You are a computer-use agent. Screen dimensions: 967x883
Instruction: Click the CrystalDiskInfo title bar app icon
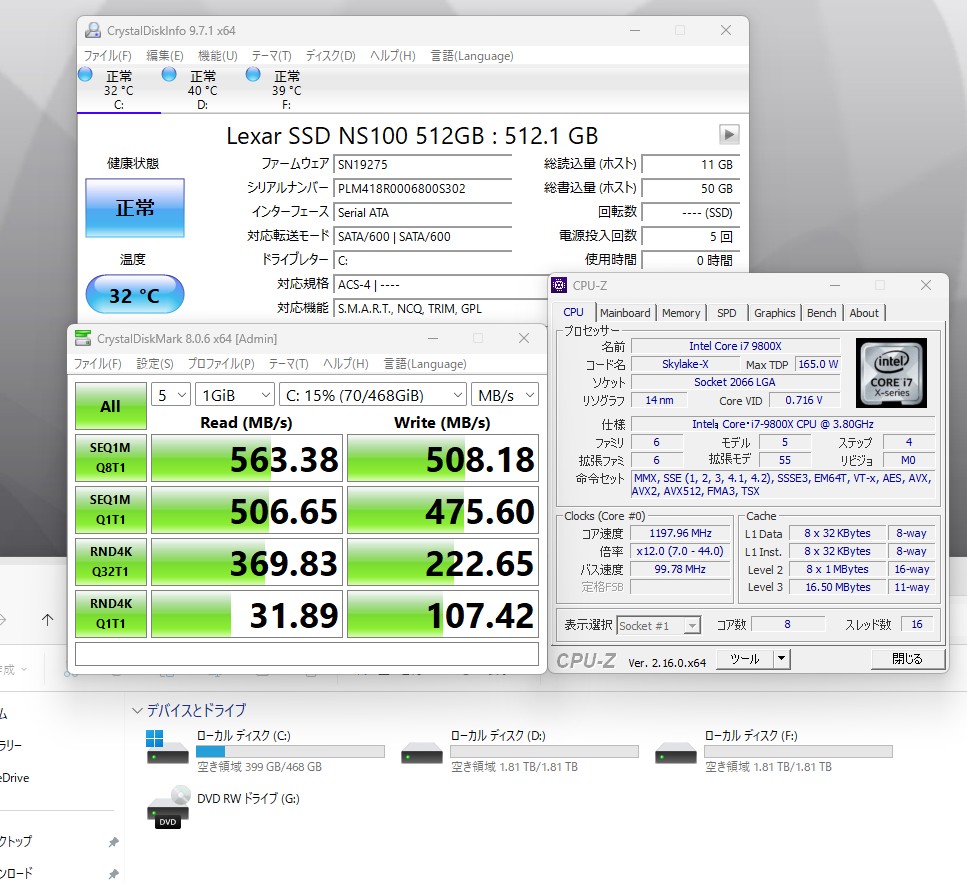tap(93, 30)
